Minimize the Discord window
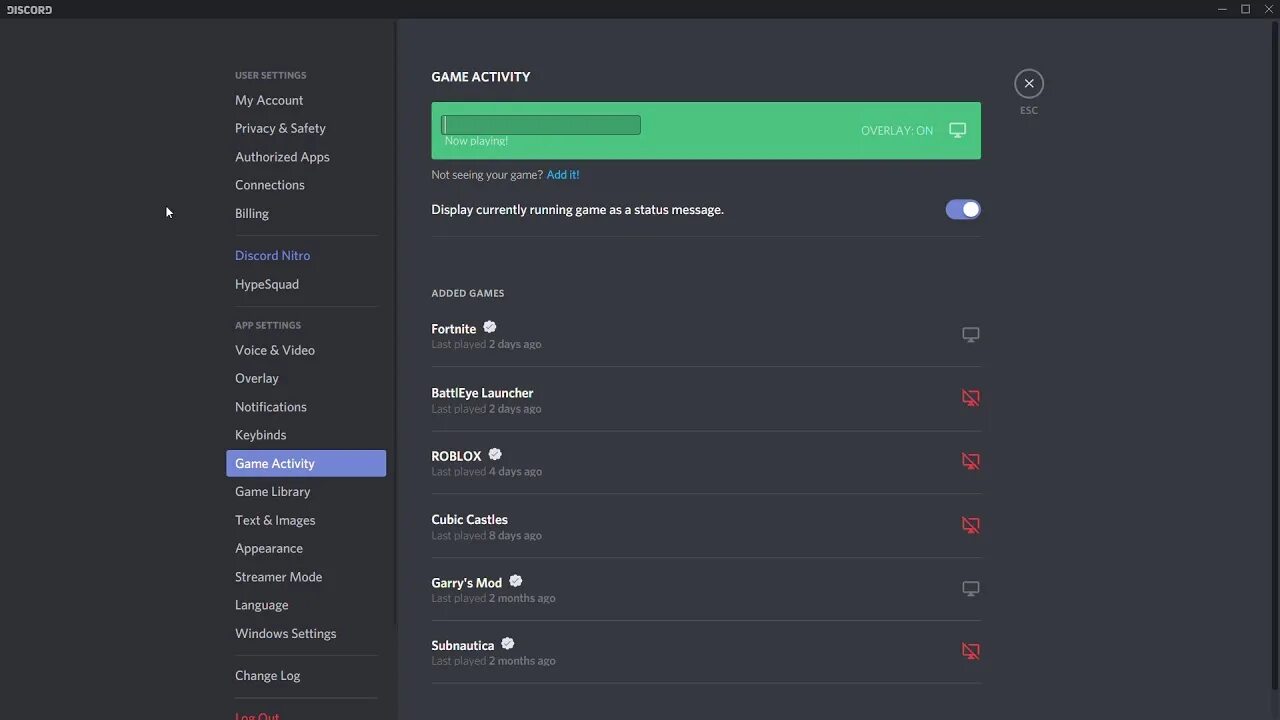 pos(1222,9)
